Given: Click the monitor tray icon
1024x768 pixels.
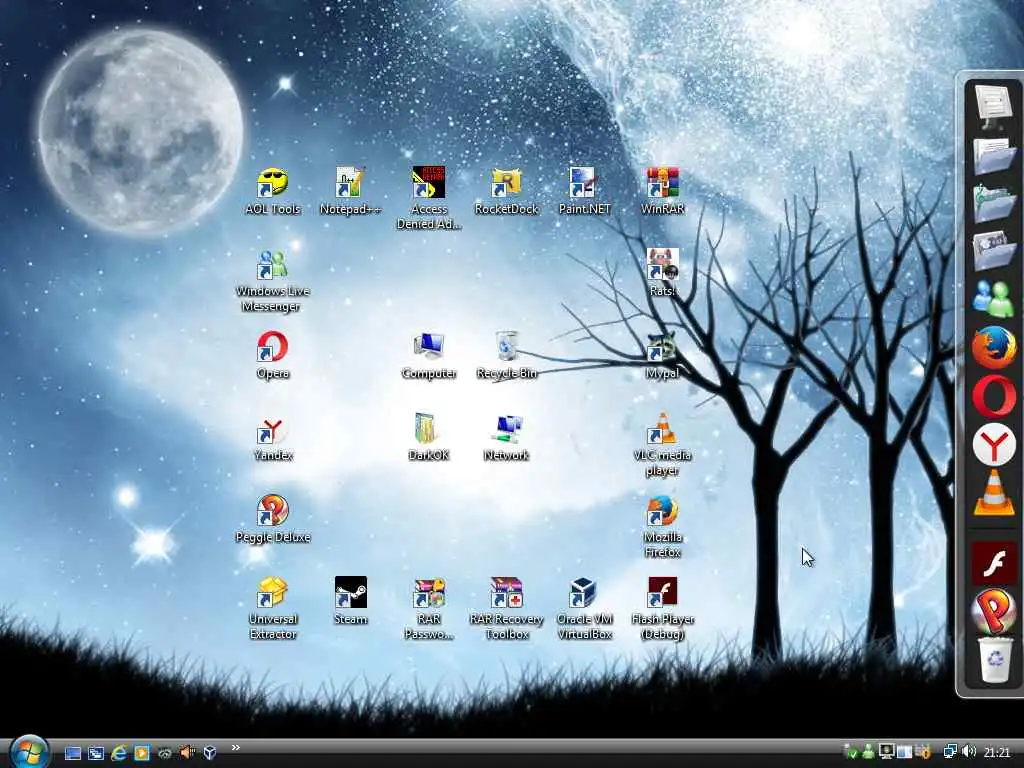Looking at the screenshot, I should pos(886,752).
